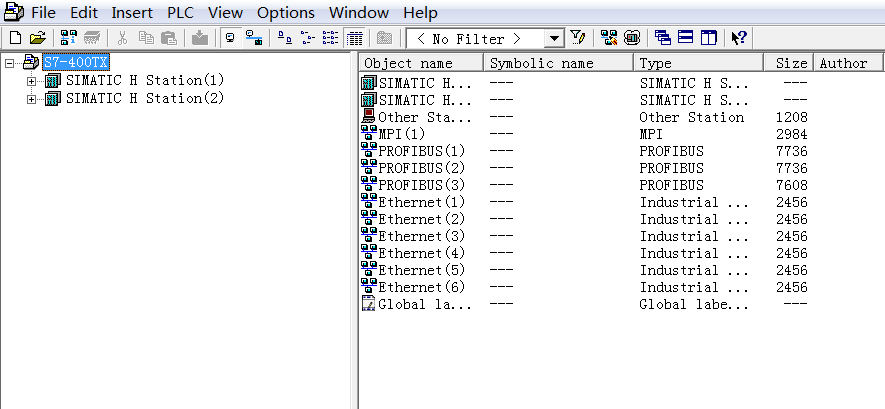
Task: Open the View menu
Action: [225, 12]
